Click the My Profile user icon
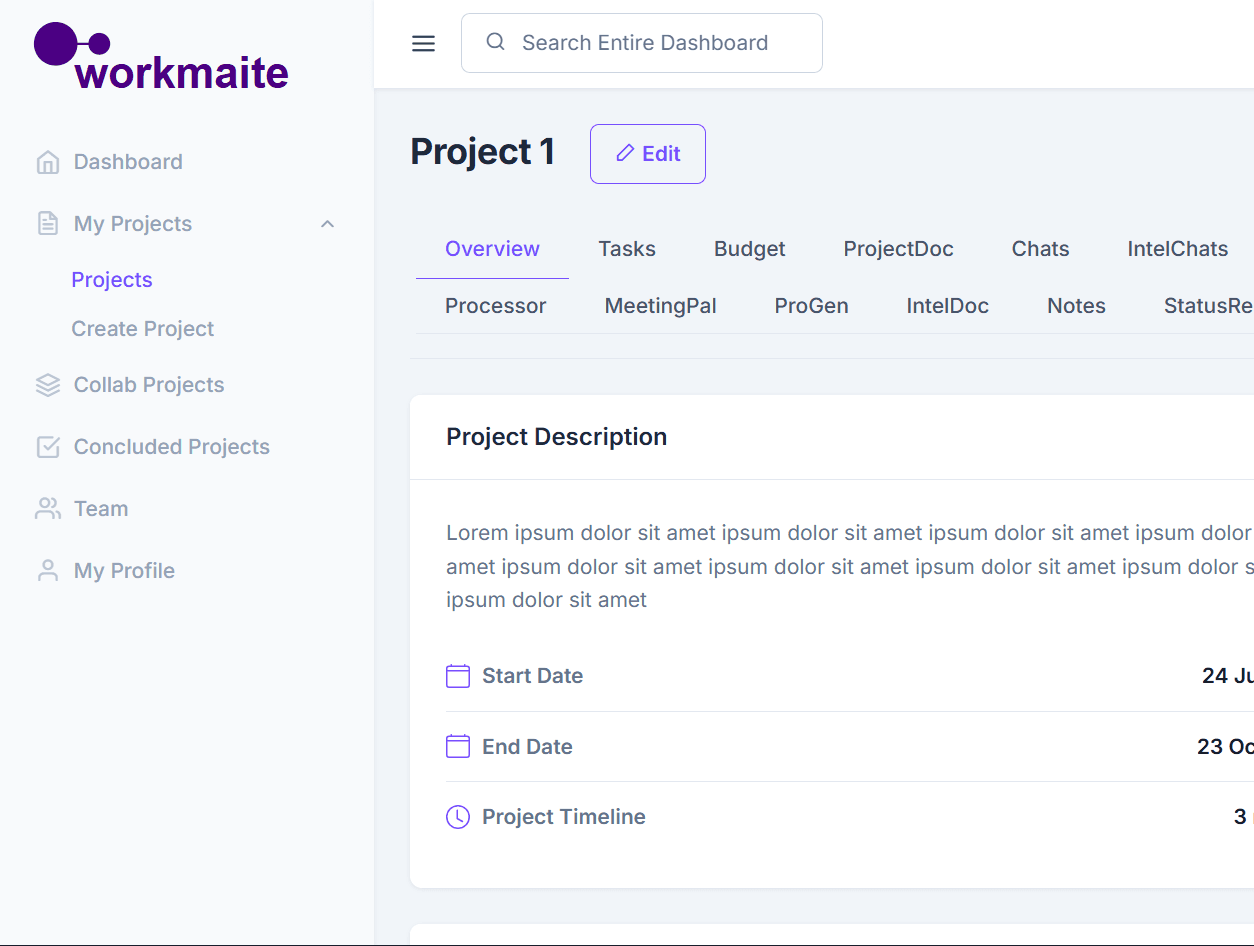Image resolution: width=1254 pixels, height=946 pixels. [47, 571]
